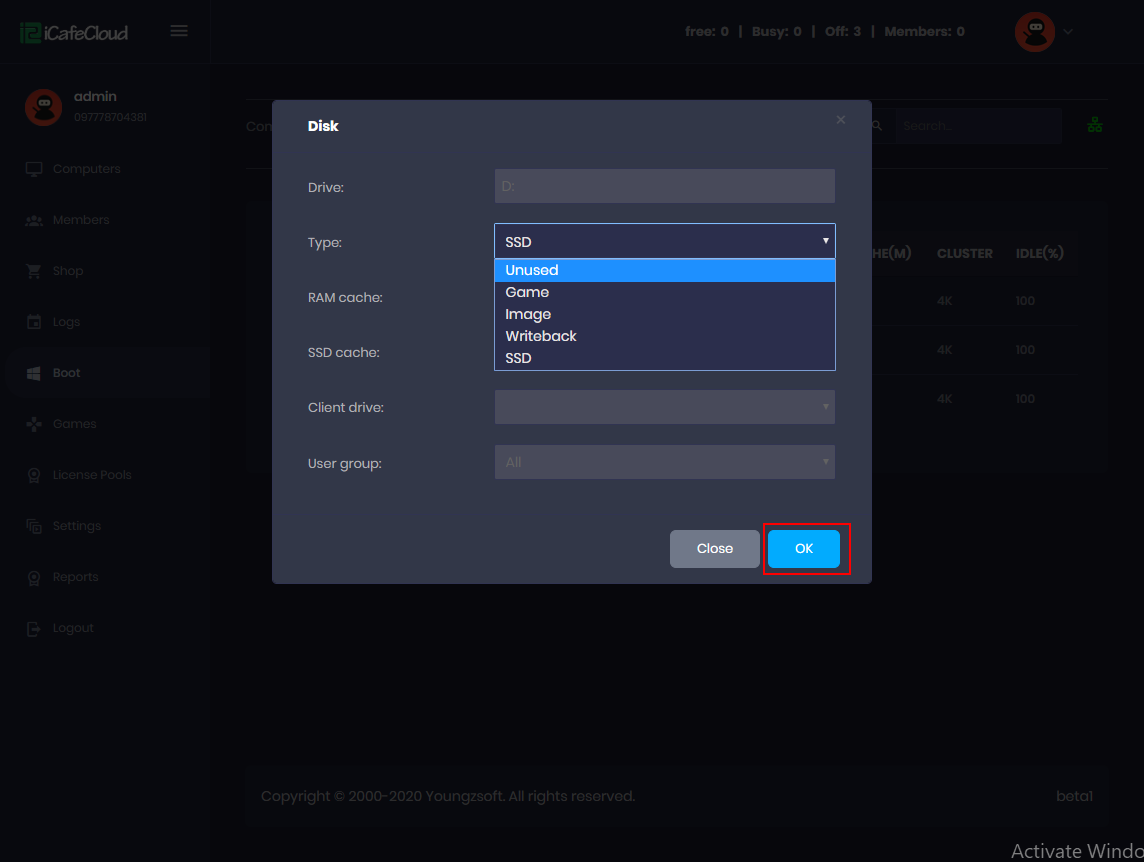
Task: Click the green network topology icon
Action: [x=1094, y=124]
